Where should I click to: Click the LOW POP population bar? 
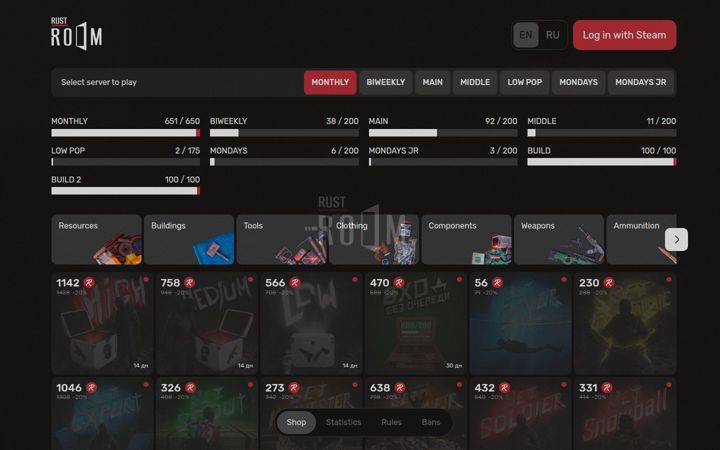[x=125, y=162]
